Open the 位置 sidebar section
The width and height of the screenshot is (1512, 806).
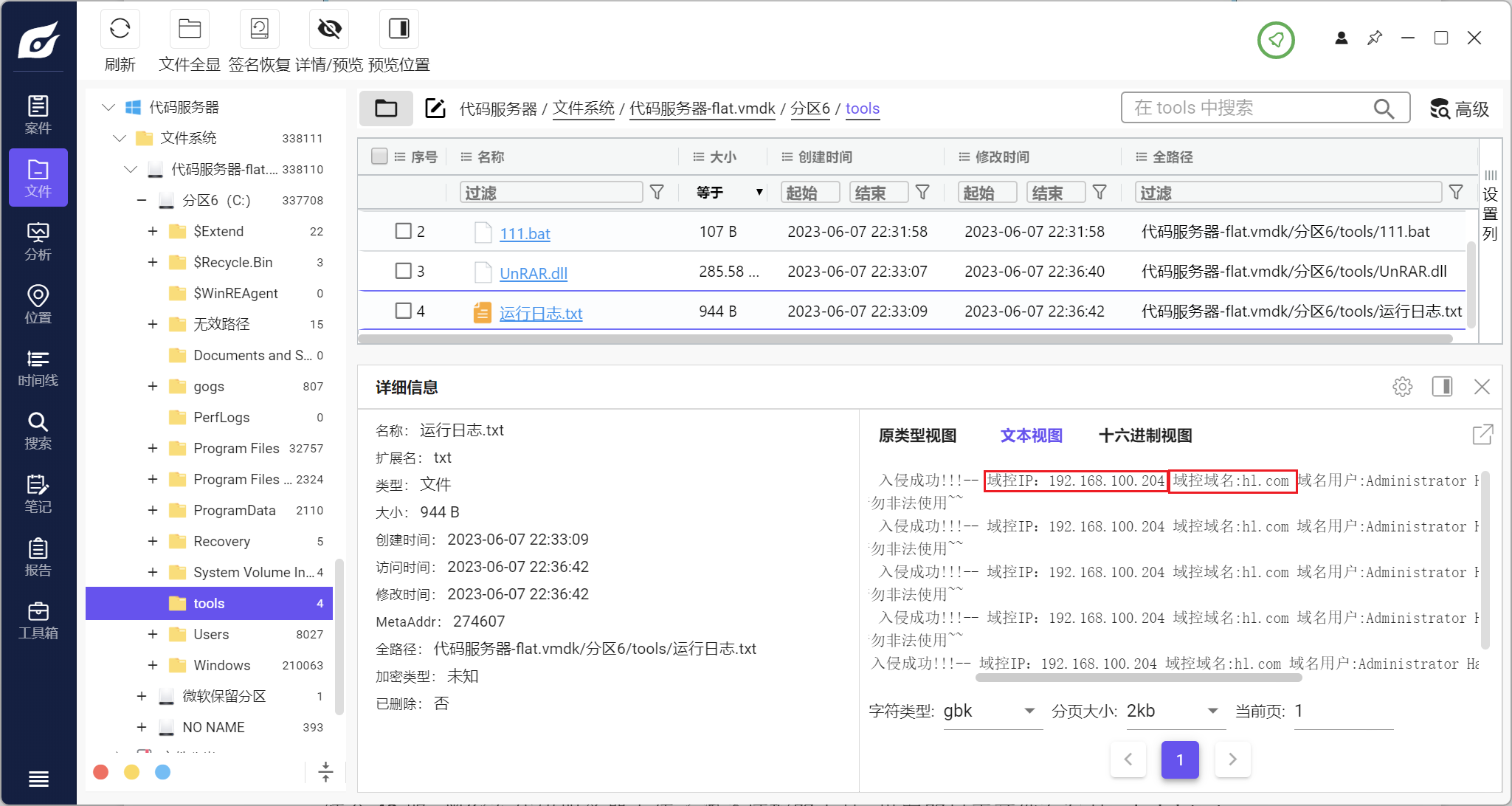[38, 305]
